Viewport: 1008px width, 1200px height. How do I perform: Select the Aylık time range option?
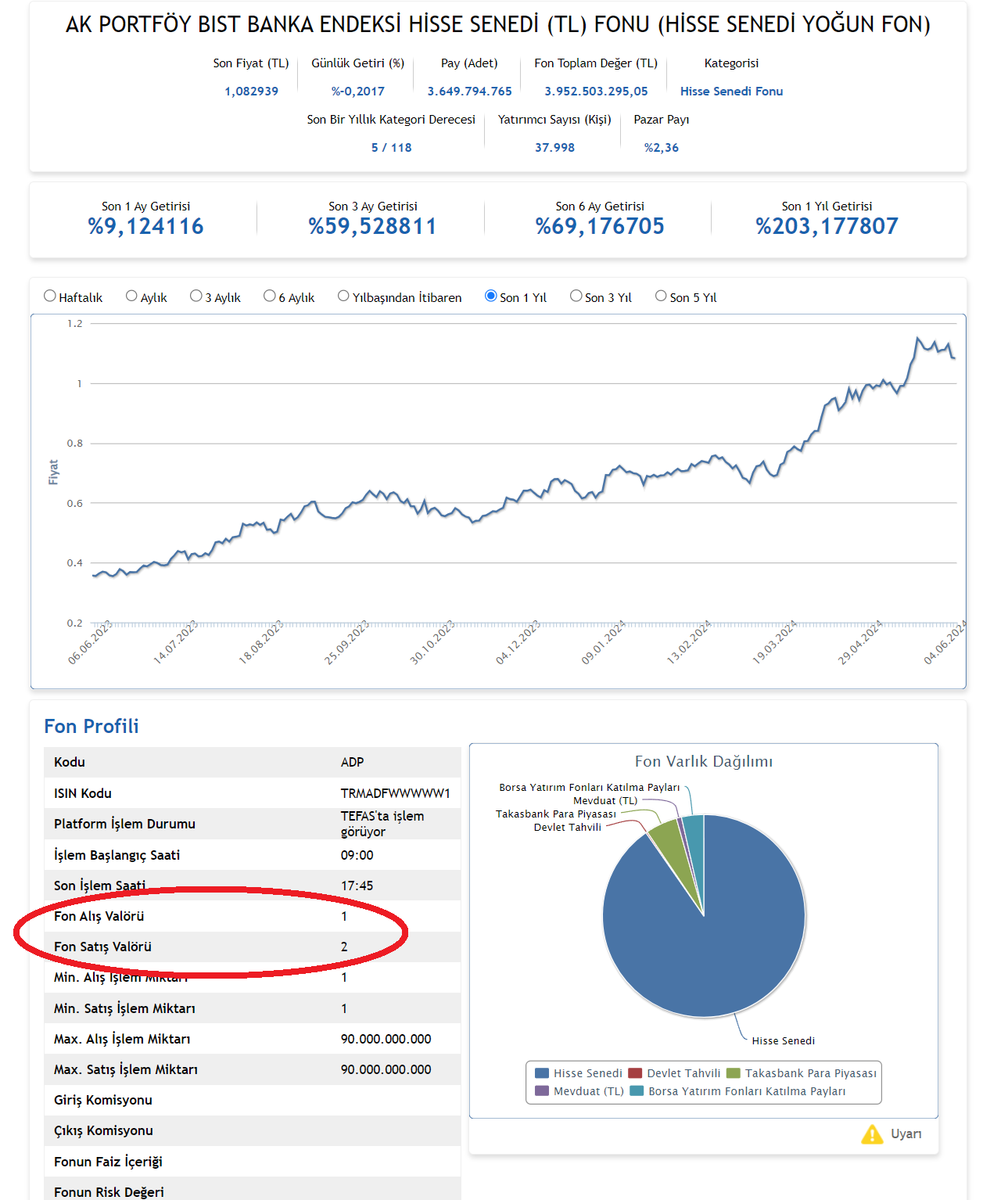131,296
